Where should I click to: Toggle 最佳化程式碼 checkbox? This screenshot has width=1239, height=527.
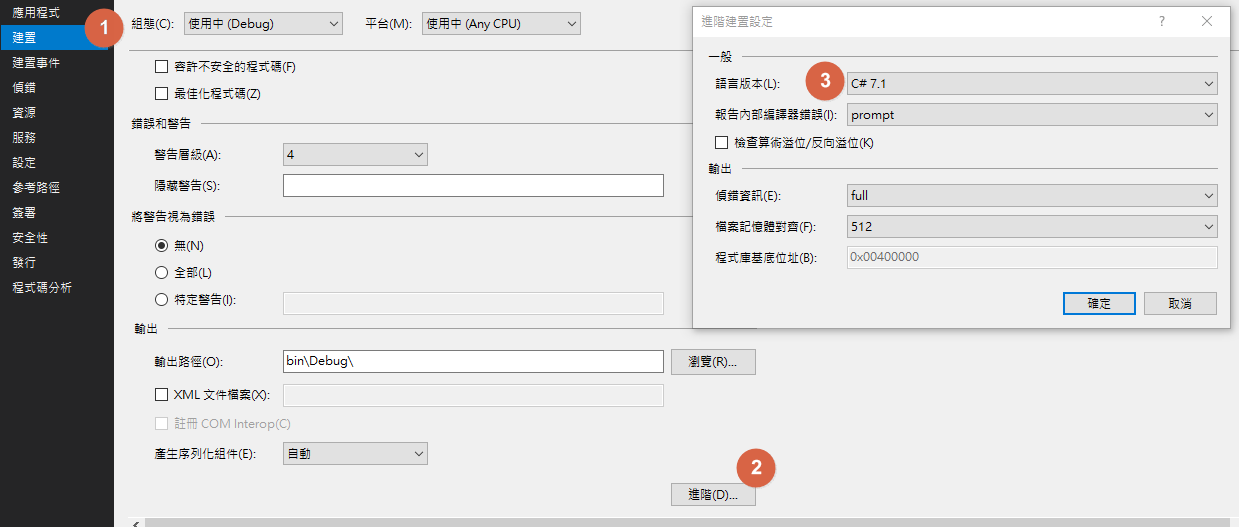[162, 94]
